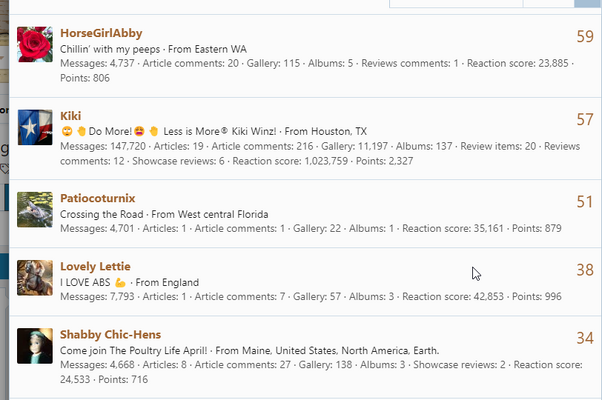
Task: Open HorseGirlAbby's red rose avatar
Action: coord(35,44)
